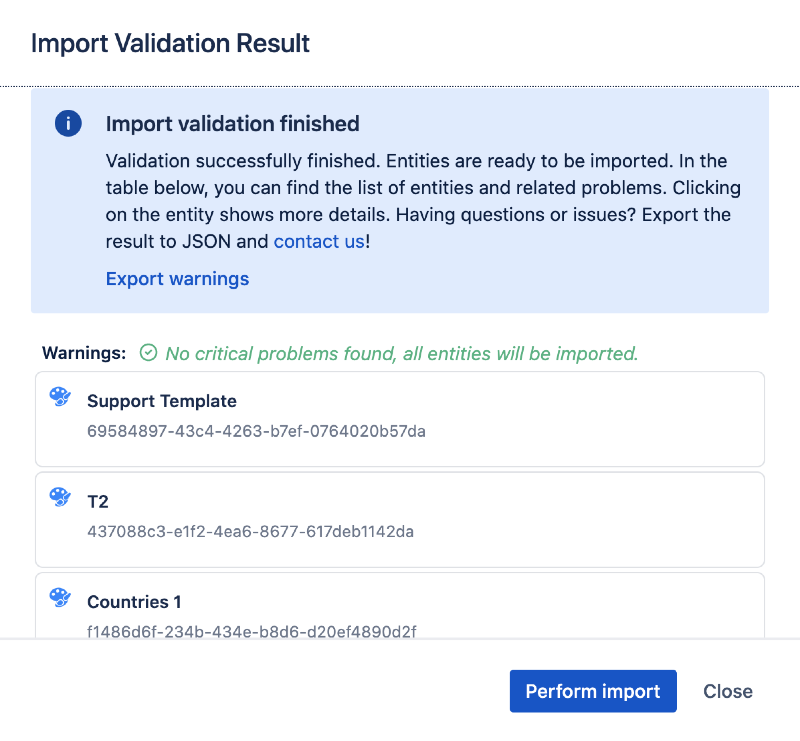Viewport: 800px width, 741px height.
Task: Click the contact us hyperlink
Action: 318,241
